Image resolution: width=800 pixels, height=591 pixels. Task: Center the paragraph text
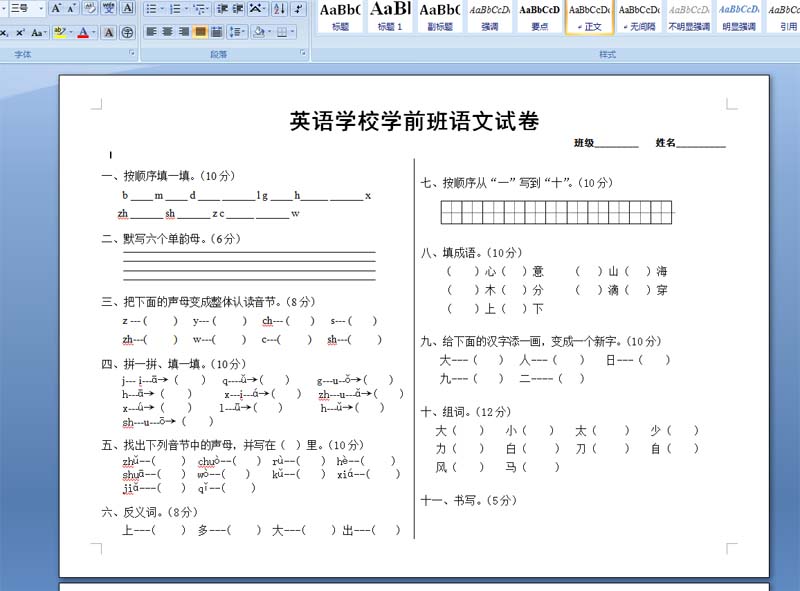pyautogui.click(x=168, y=32)
